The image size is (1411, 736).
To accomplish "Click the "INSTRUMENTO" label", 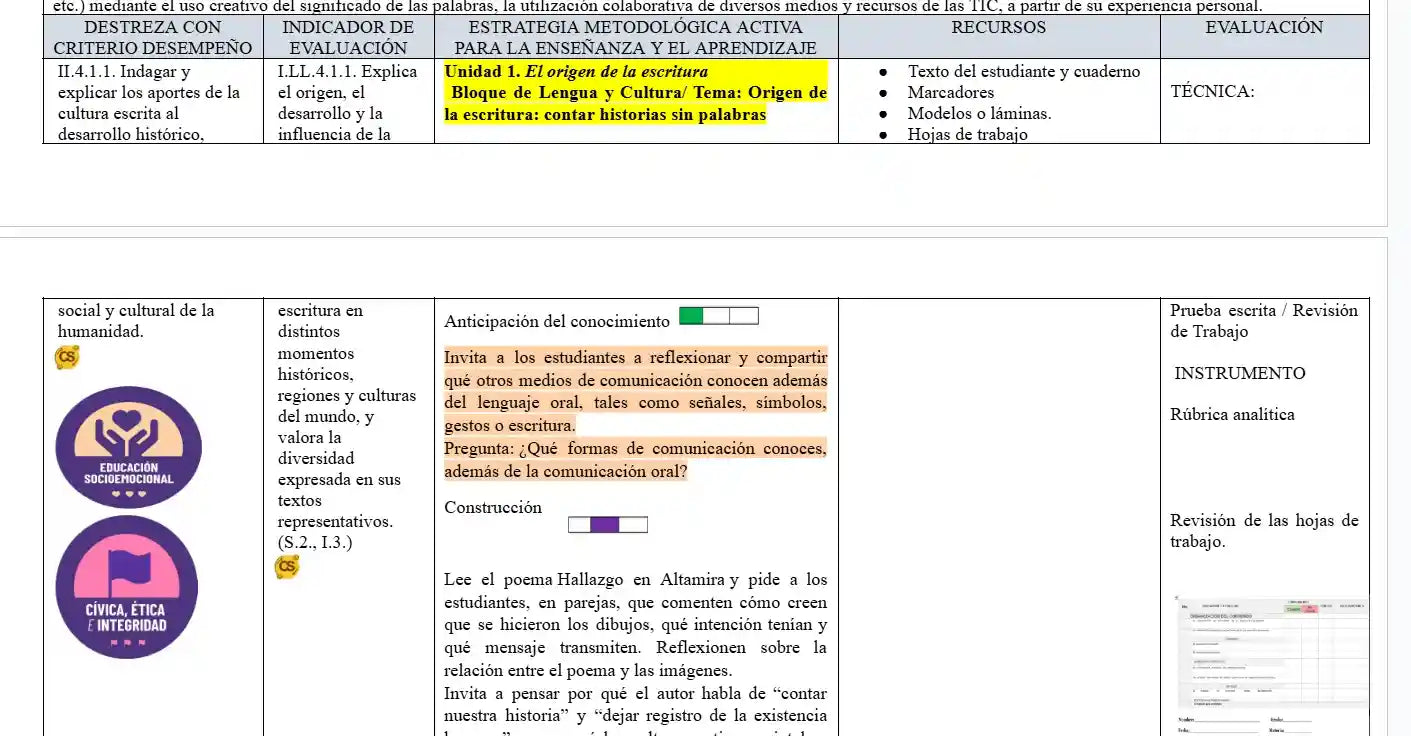I will click(1239, 373).
